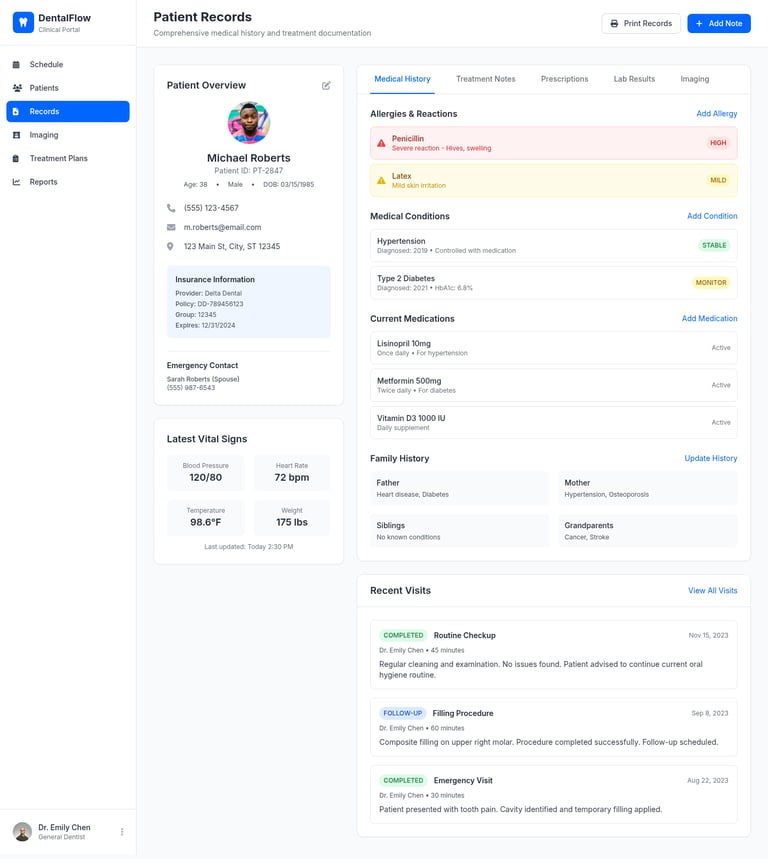The width and height of the screenshot is (768, 859).
Task: Click the Imaging icon in the sidebar
Action: pos(16,135)
